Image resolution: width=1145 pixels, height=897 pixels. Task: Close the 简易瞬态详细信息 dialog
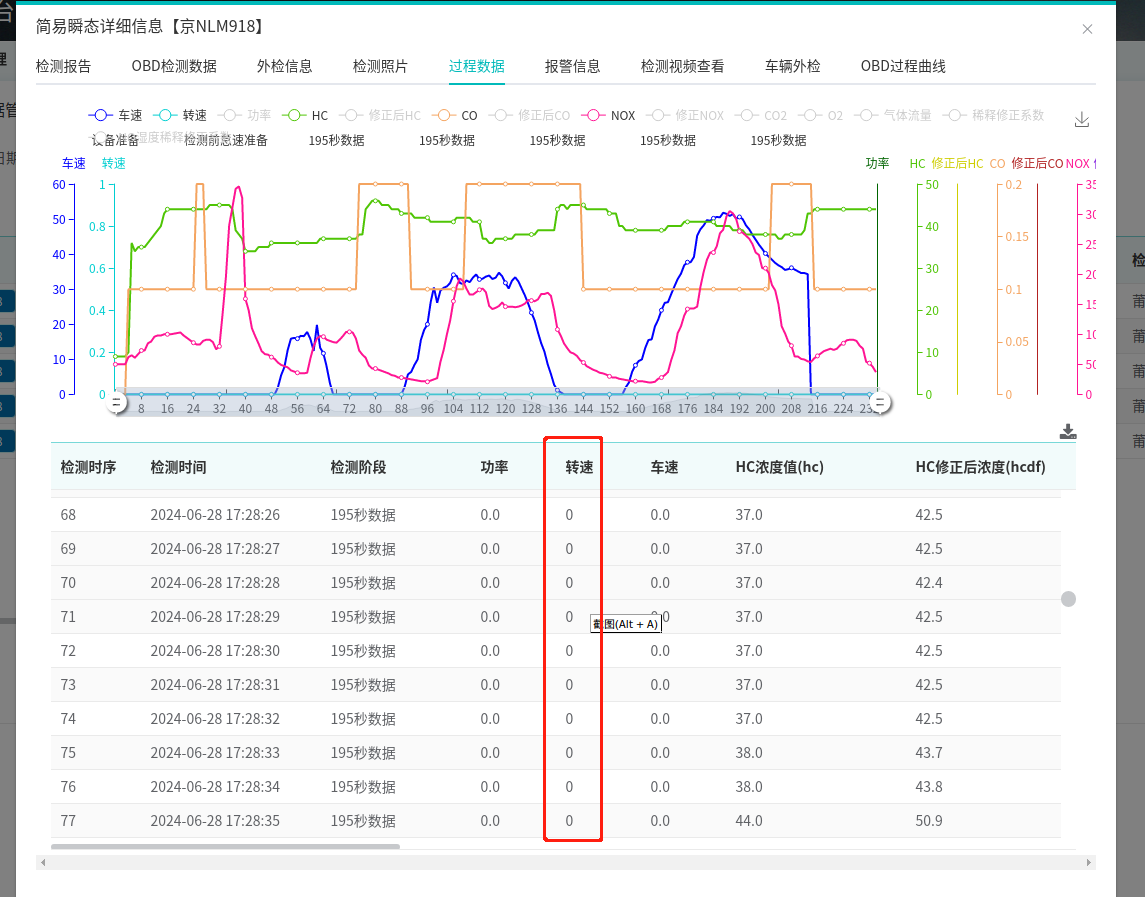[1087, 29]
